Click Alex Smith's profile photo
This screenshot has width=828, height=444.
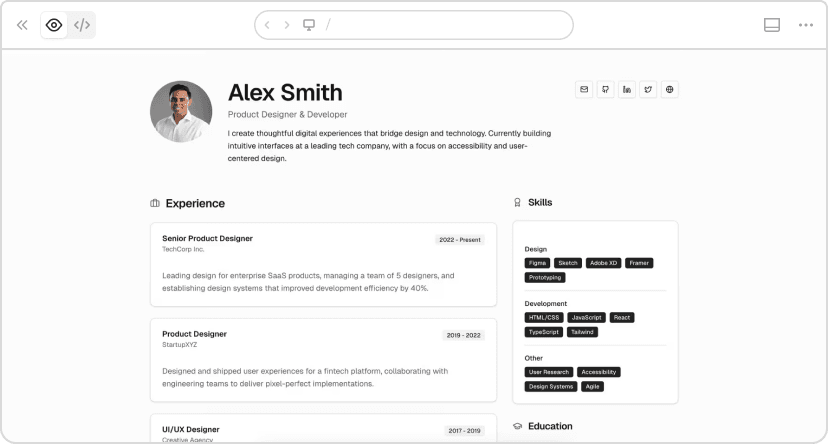(x=181, y=111)
